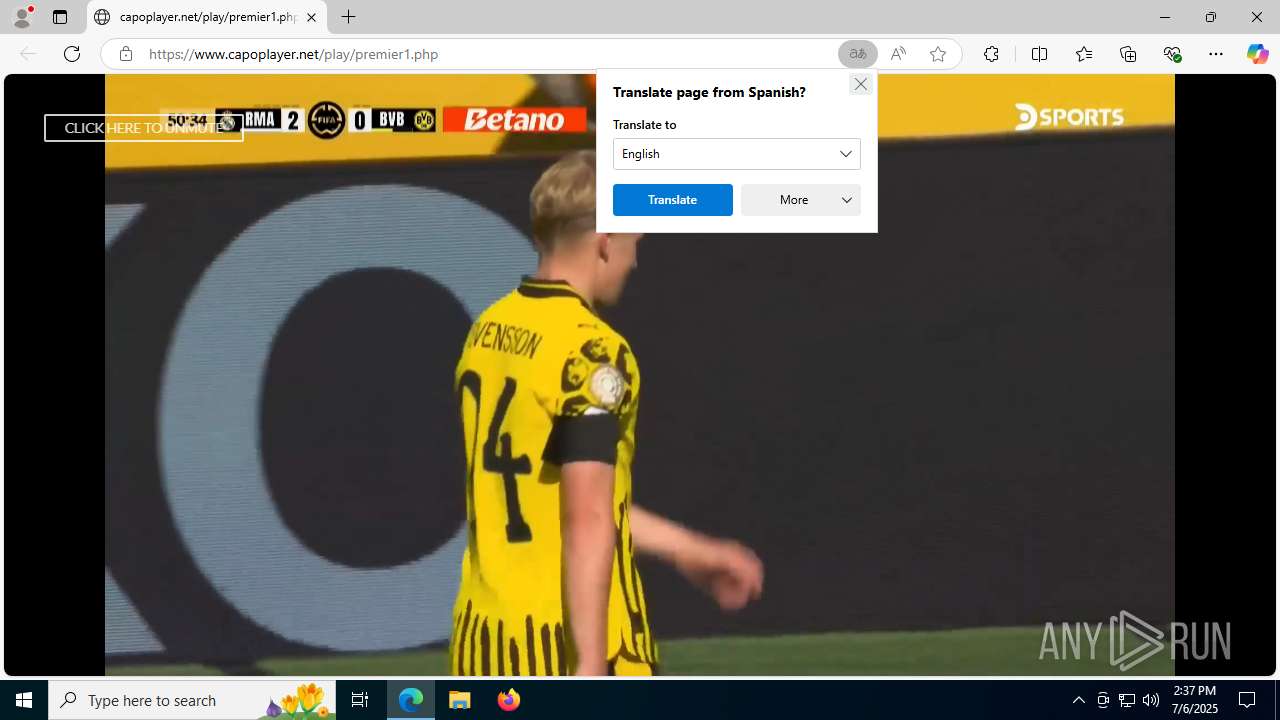
Task: View site information lock icon
Action: [125, 54]
